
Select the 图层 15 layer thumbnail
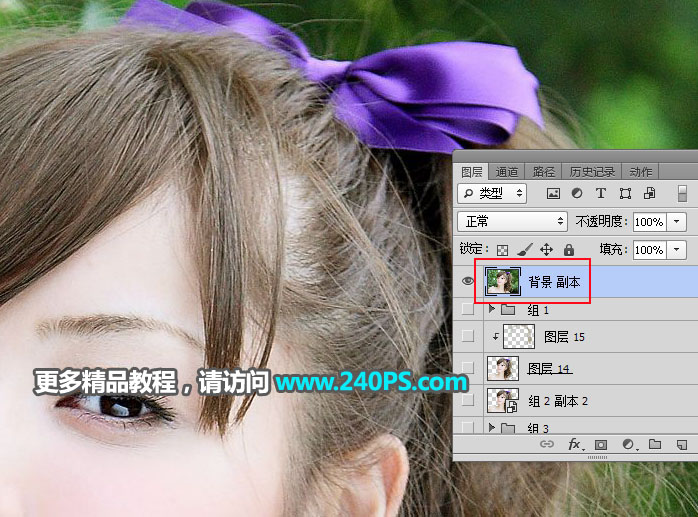pyautogui.click(x=519, y=336)
